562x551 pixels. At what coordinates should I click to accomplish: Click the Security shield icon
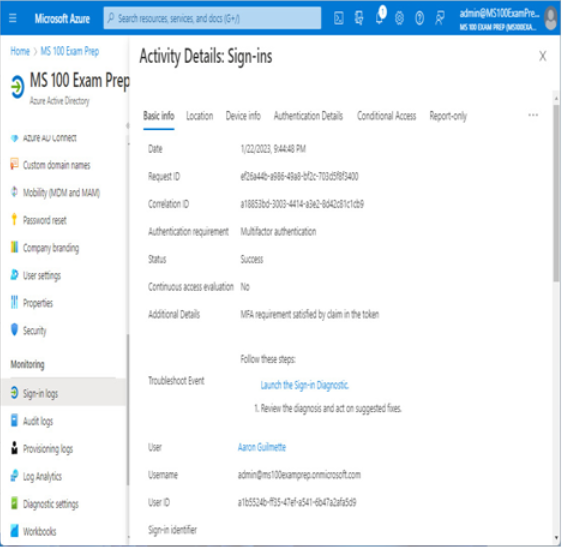point(14,330)
